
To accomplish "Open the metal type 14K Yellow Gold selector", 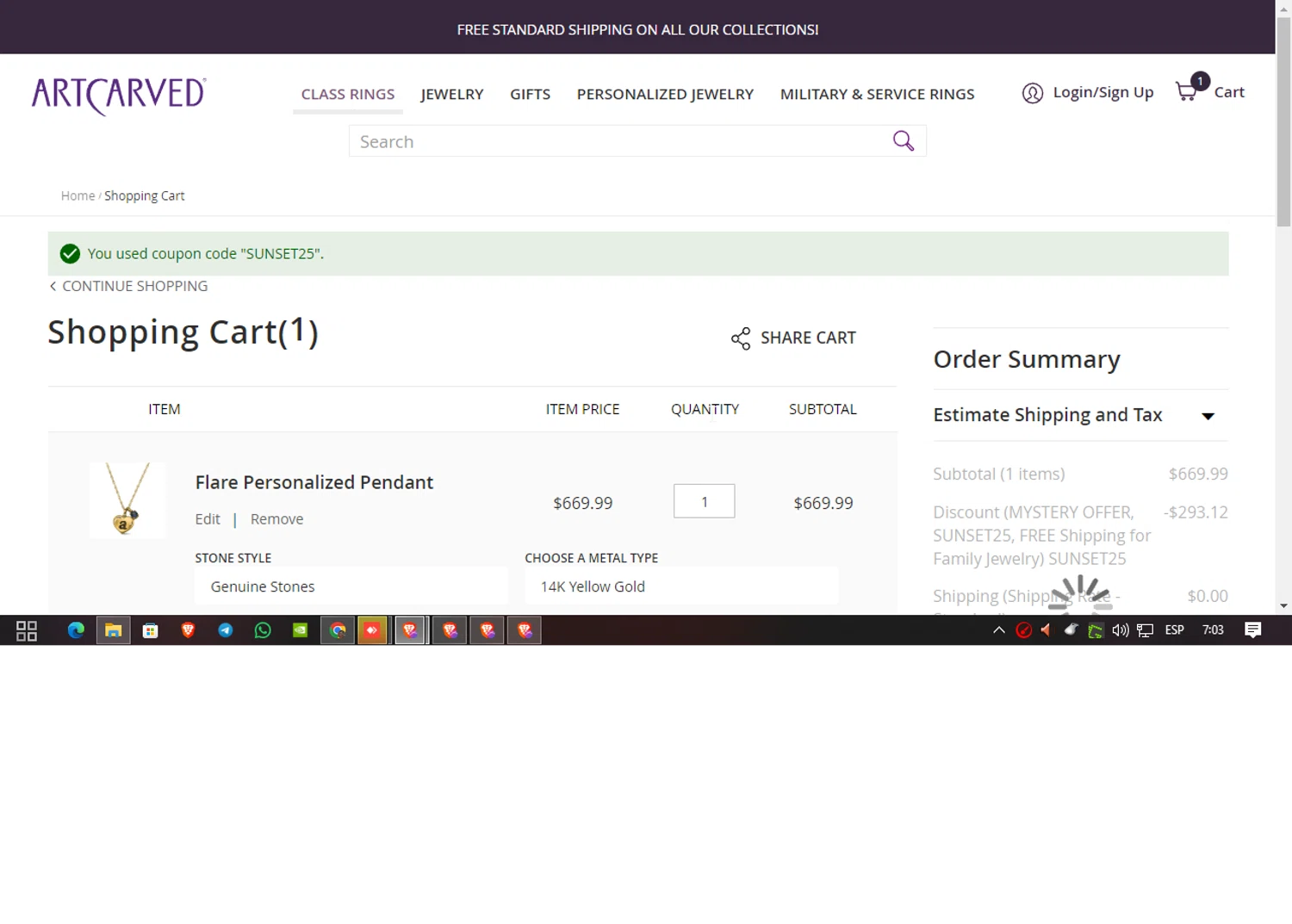I will (681, 586).
